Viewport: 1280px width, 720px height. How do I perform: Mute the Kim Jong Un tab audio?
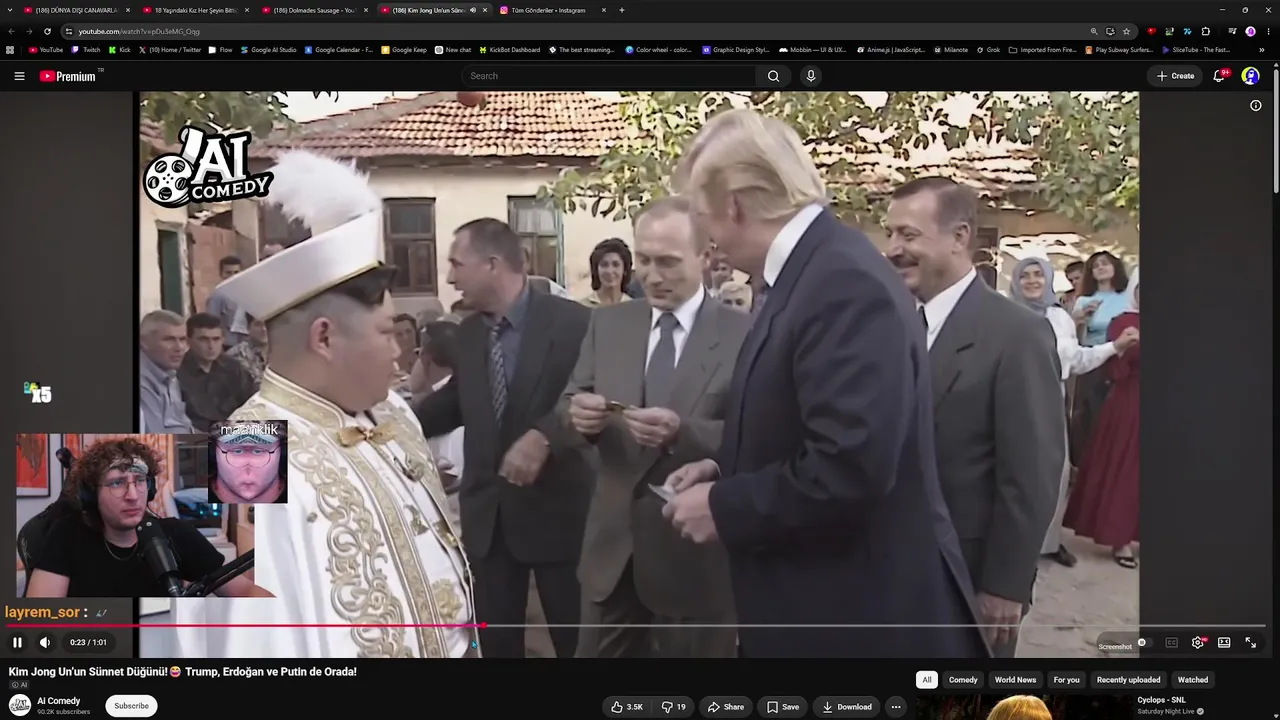click(x=473, y=10)
